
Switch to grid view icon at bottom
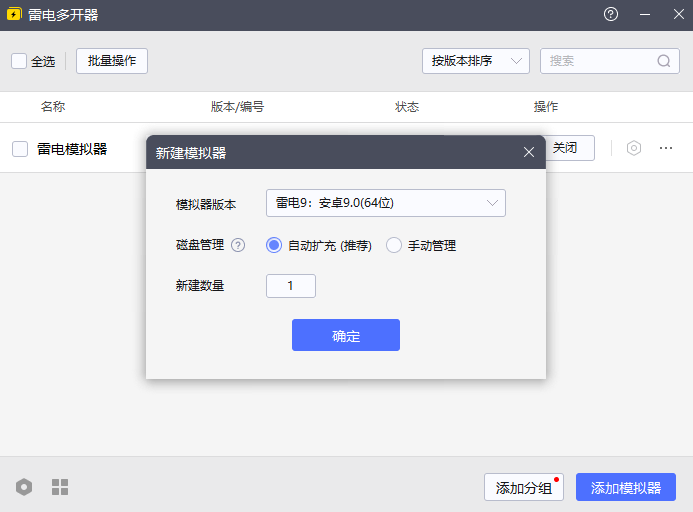coord(60,487)
